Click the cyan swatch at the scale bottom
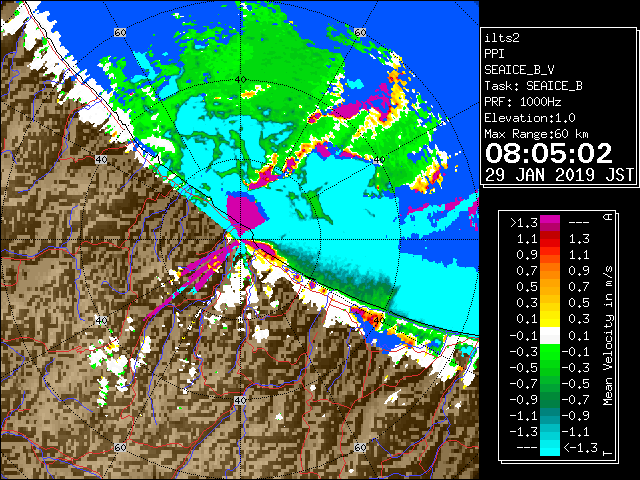The width and height of the screenshot is (640, 480). (550, 447)
